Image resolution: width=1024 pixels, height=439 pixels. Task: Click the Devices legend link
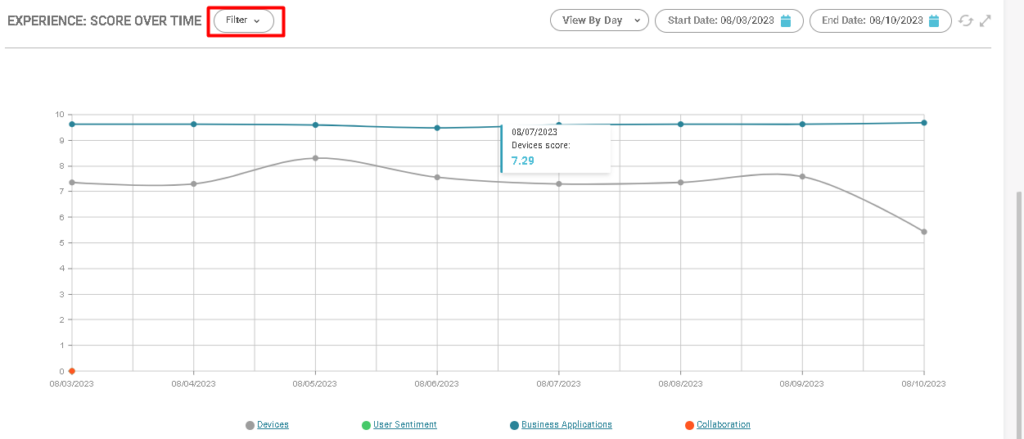coord(273,425)
